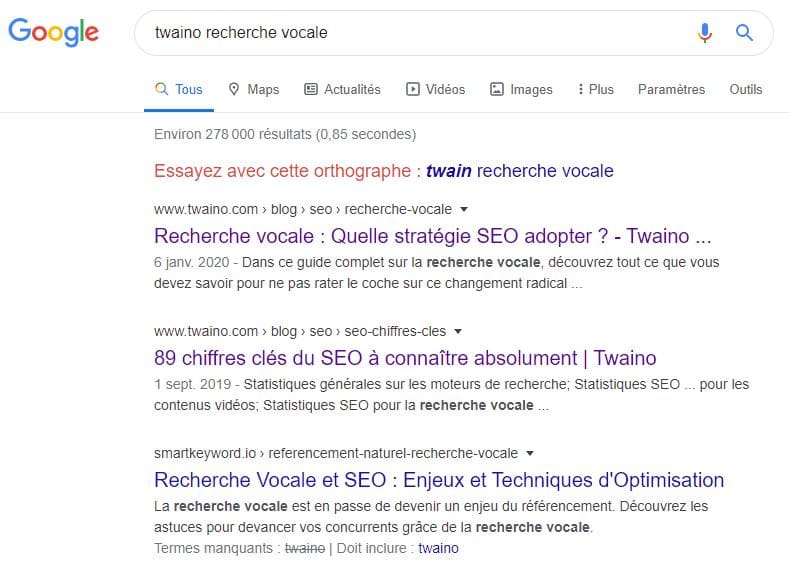This screenshot has height=575, width=789.
Task: Click the microphone voice search icon
Action: pos(705,33)
